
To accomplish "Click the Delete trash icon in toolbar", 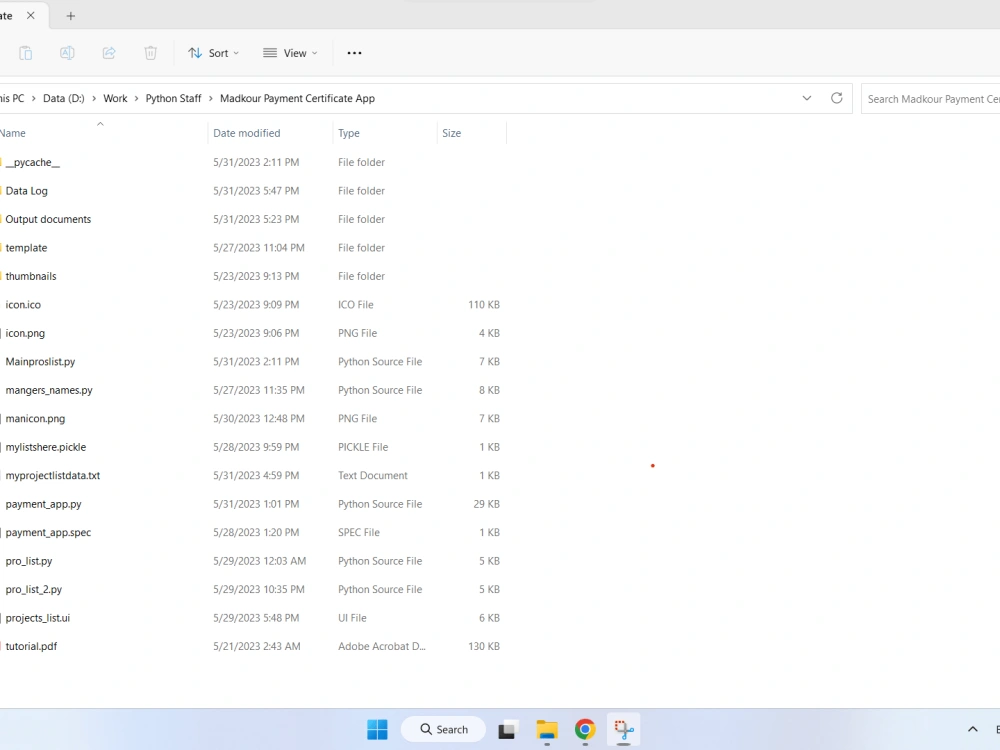I will pyautogui.click(x=151, y=53).
